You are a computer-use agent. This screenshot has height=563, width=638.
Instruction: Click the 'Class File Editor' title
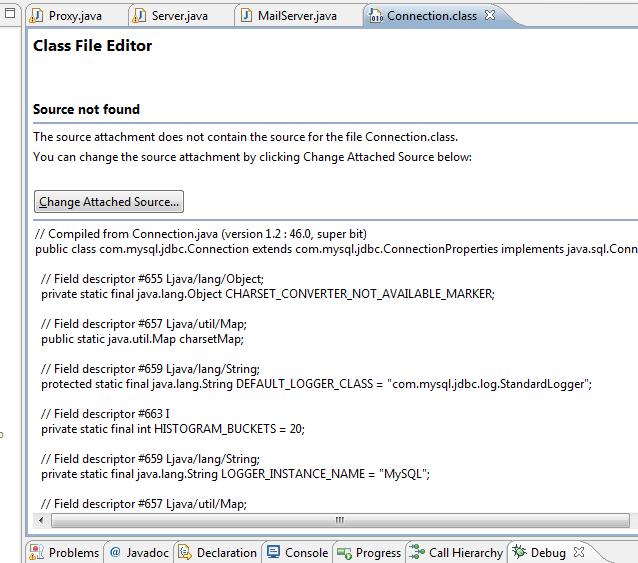click(x=92, y=46)
